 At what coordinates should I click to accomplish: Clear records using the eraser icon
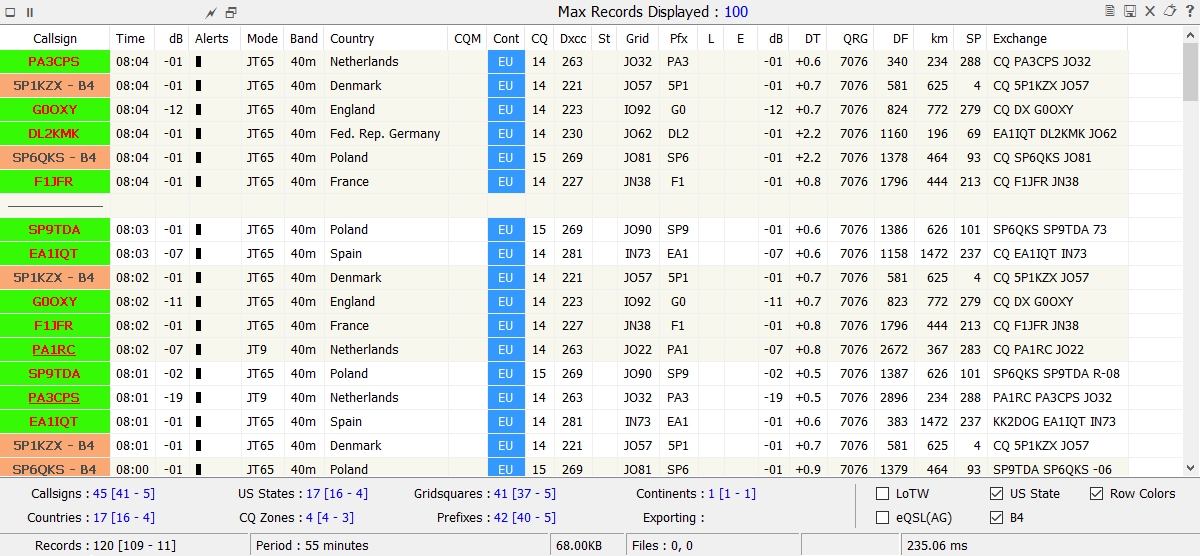click(1169, 11)
